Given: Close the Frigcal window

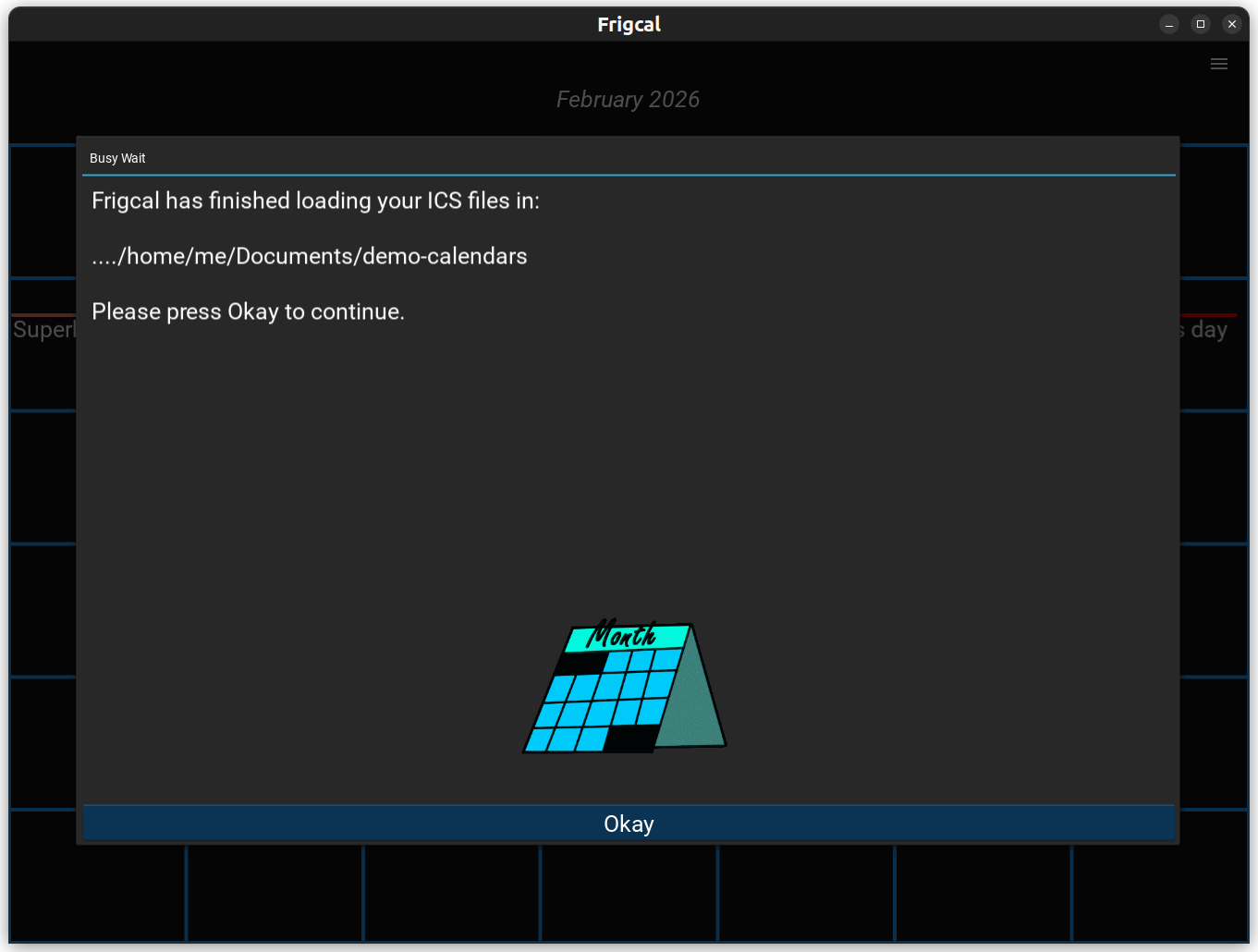Looking at the screenshot, I should 1231,24.
